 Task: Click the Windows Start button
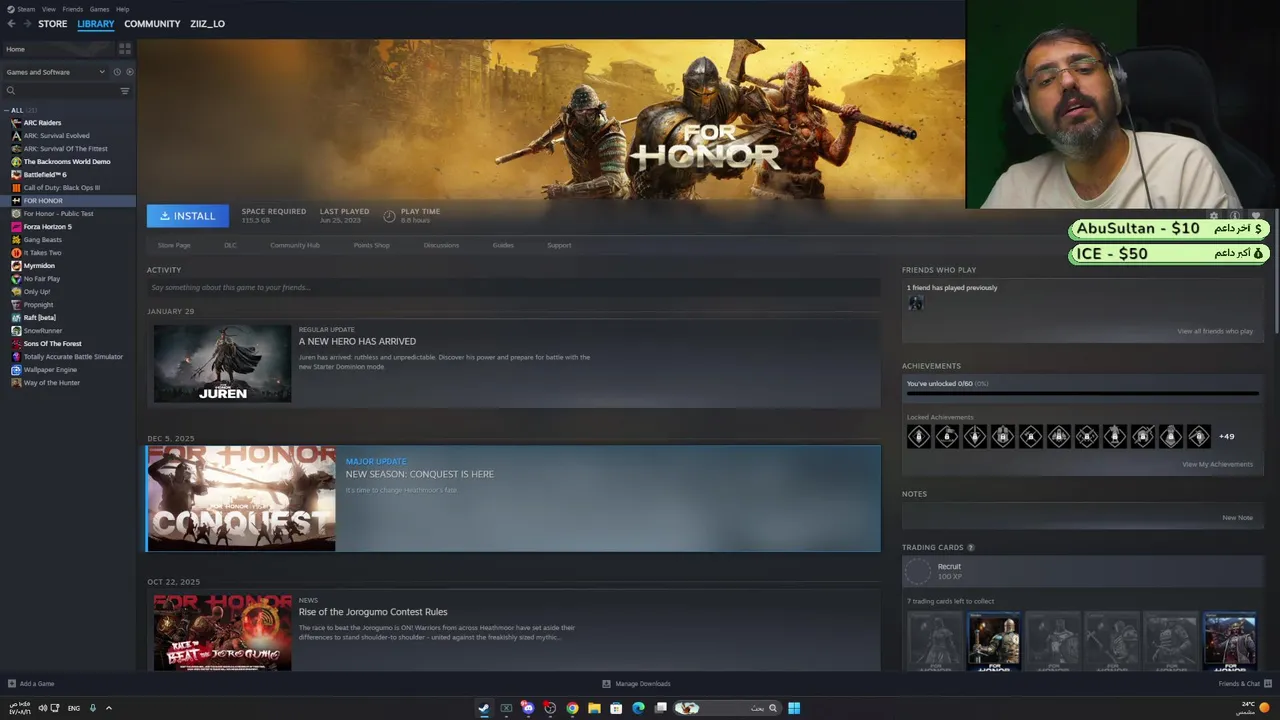click(x=794, y=708)
